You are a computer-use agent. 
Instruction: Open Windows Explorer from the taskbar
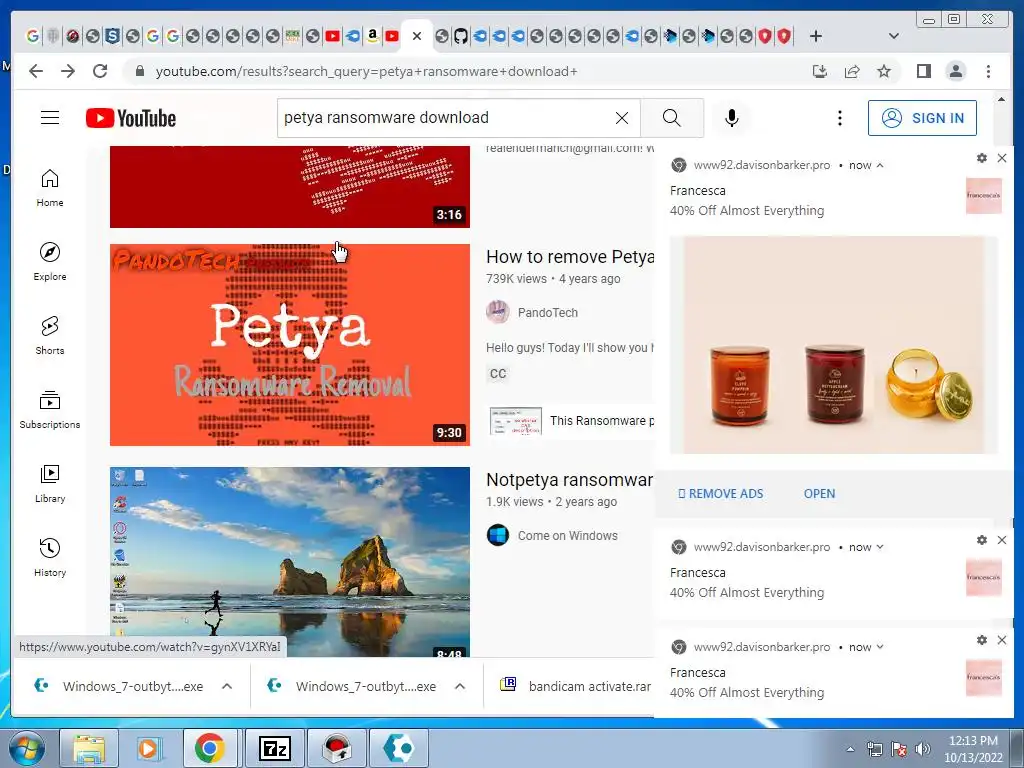pos(89,748)
